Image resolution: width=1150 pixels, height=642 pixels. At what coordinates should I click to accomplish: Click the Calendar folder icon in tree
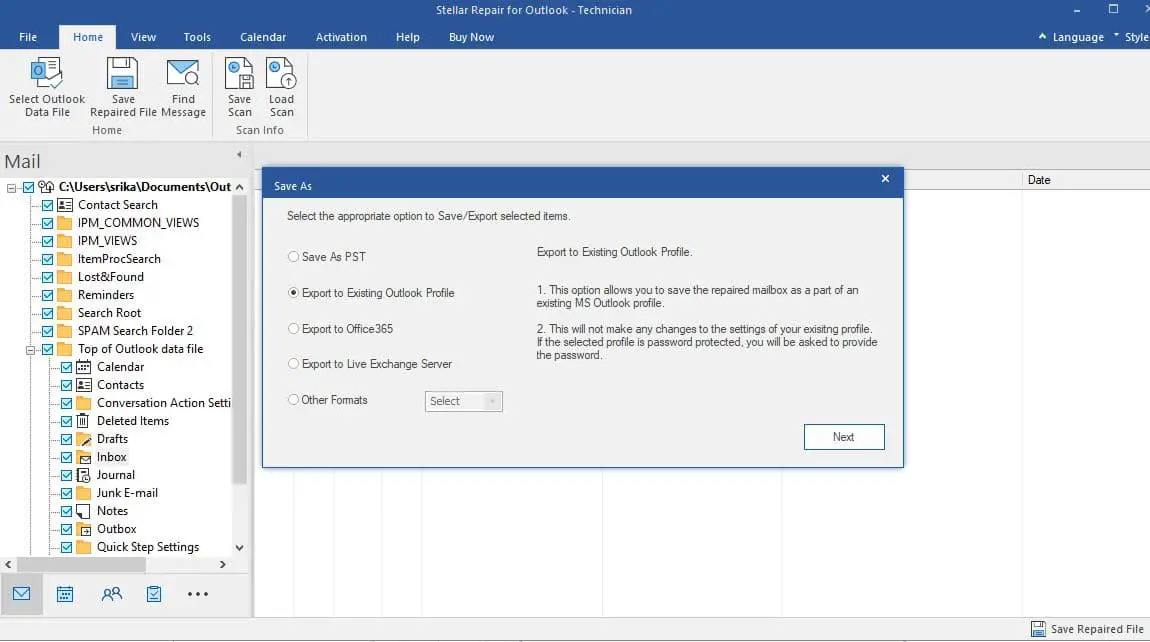tap(84, 367)
